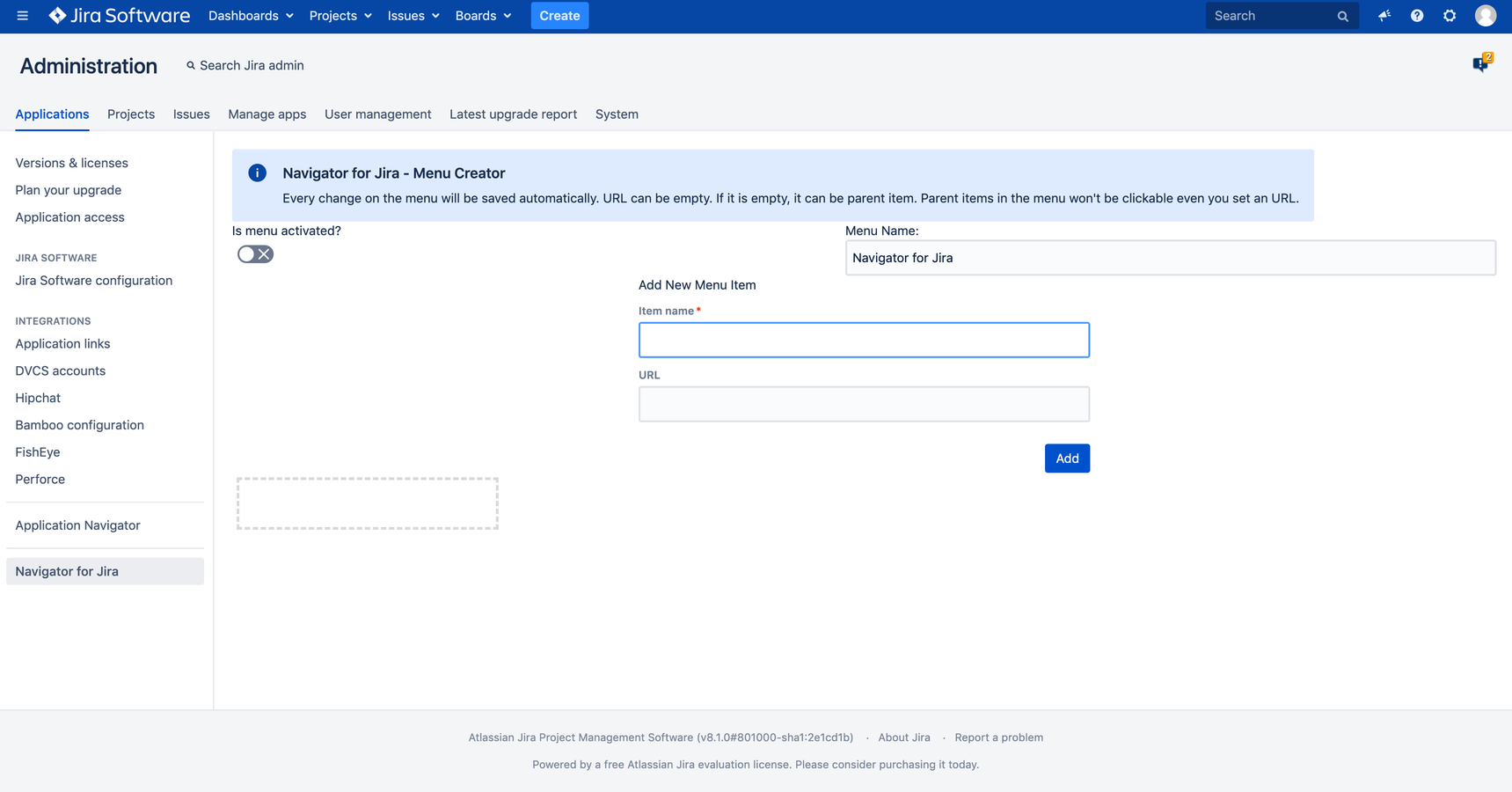Open Application access

[69, 217]
